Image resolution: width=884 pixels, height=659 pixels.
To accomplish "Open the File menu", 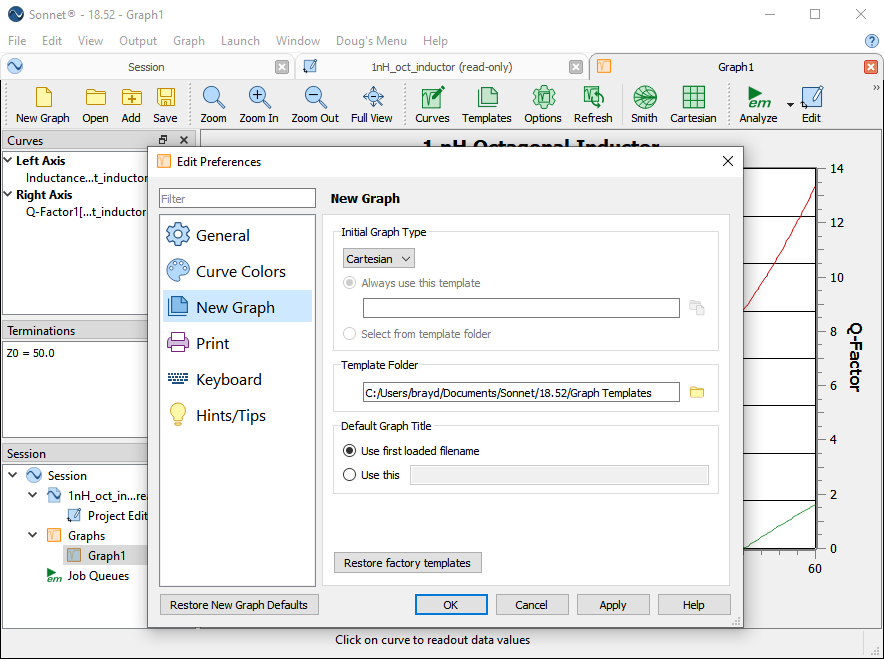I will (x=17, y=41).
